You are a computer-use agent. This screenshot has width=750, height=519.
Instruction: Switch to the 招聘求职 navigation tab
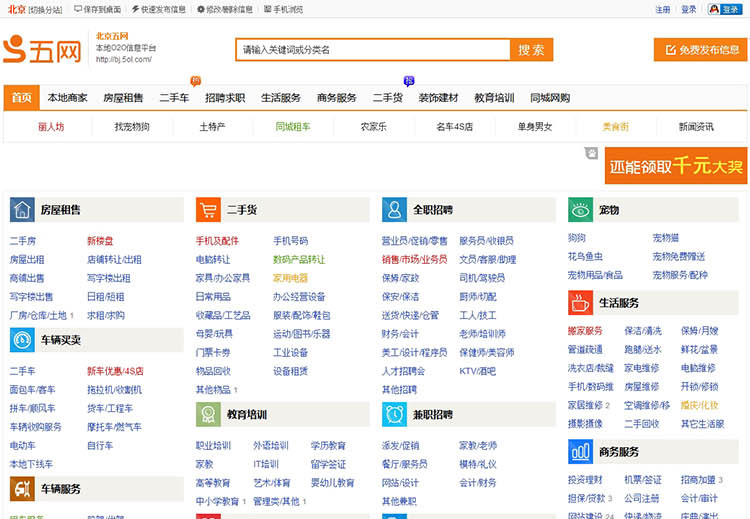225,98
